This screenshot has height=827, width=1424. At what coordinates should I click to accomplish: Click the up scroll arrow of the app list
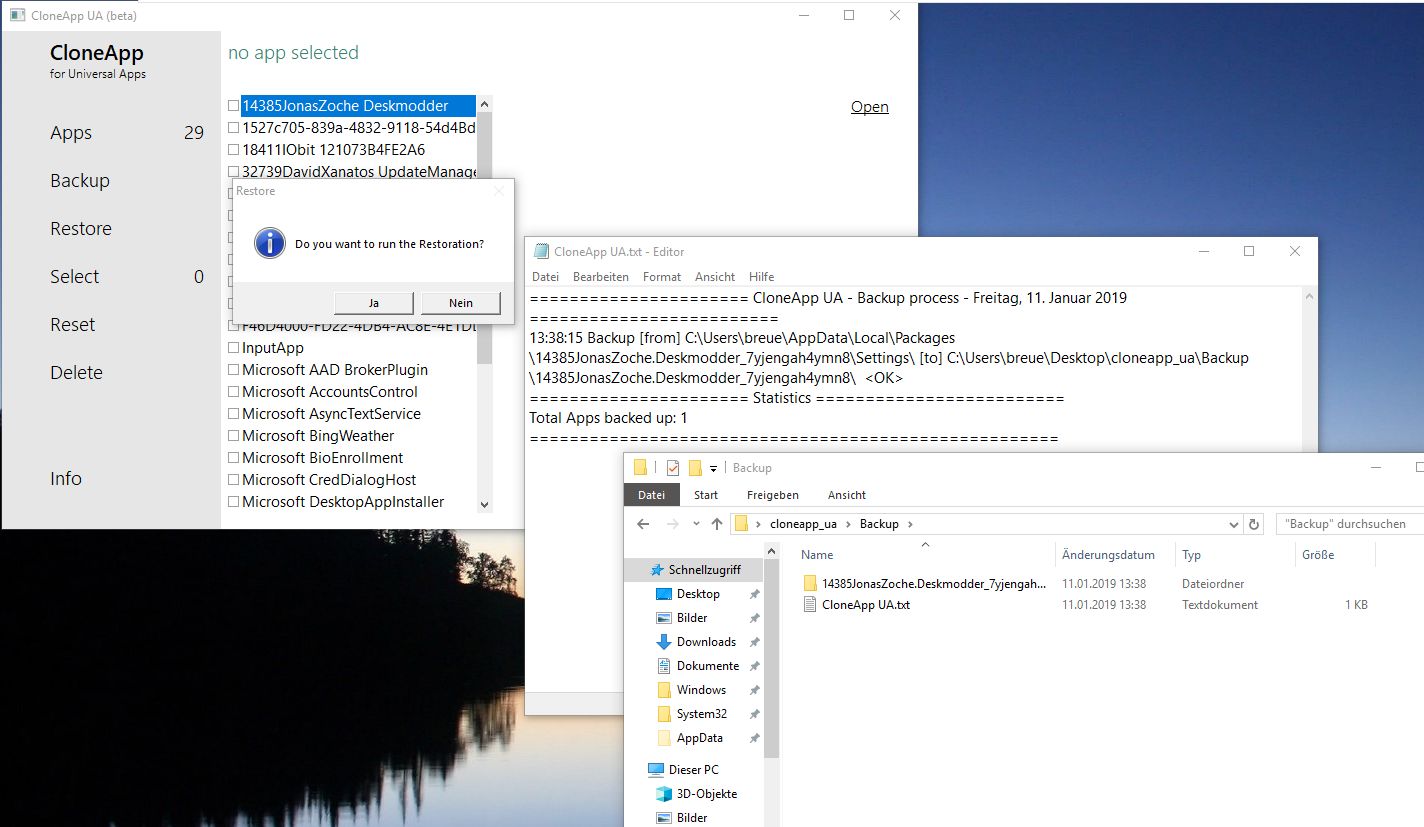(x=485, y=103)
